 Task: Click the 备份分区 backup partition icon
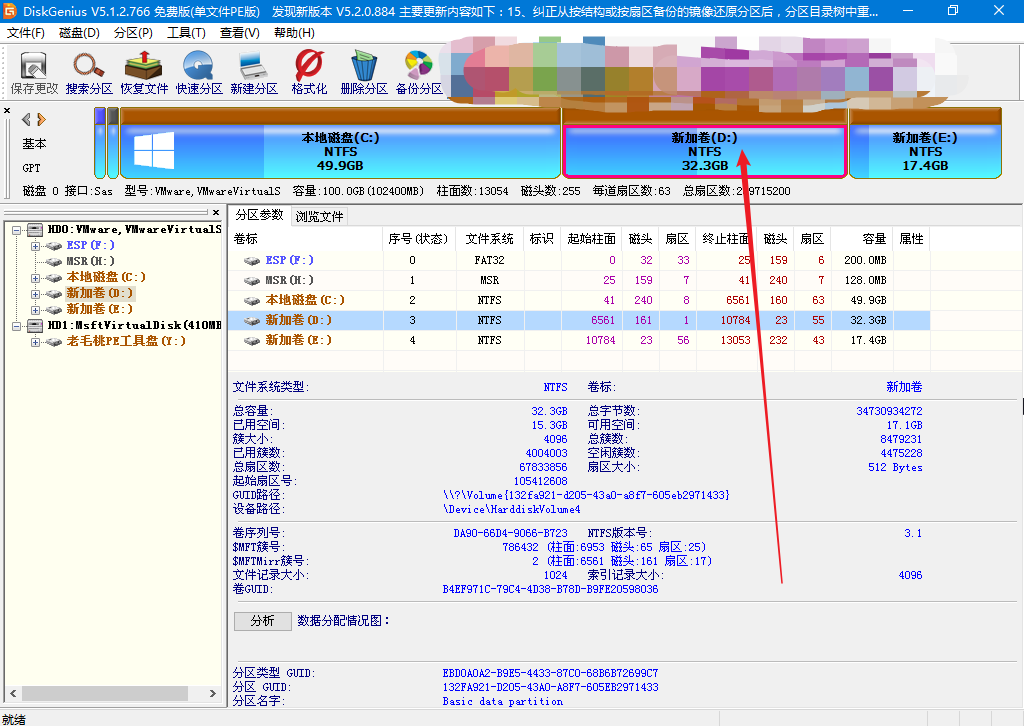pos(419,72)
